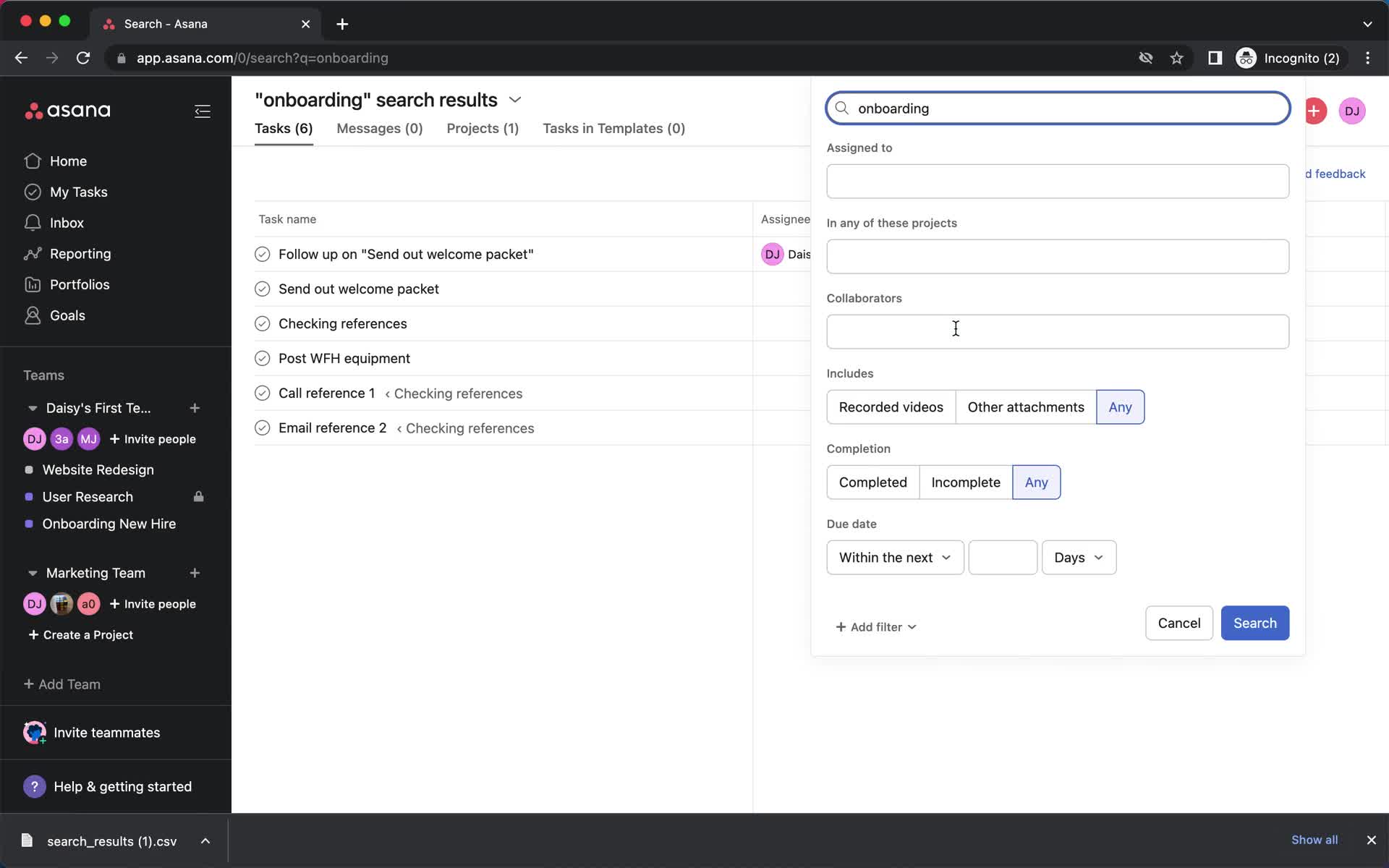This screenshot has height=868, width=1389.
Task: Expand the Due date dropdown selector
Action: (893, 557)
